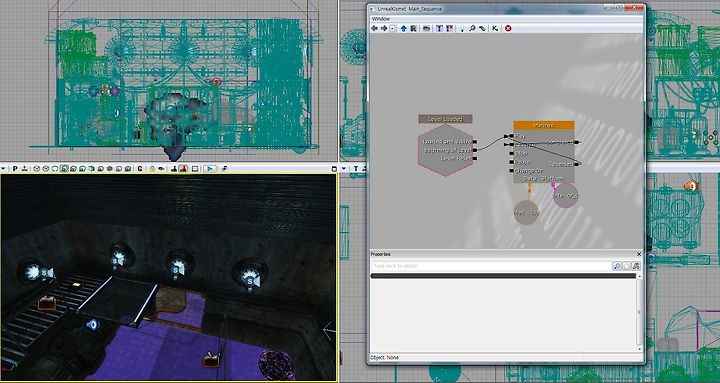This screenshot has height=383, width=720.
Task: Open perspective viewport options dropdown arrow
Action: [3, 169]
